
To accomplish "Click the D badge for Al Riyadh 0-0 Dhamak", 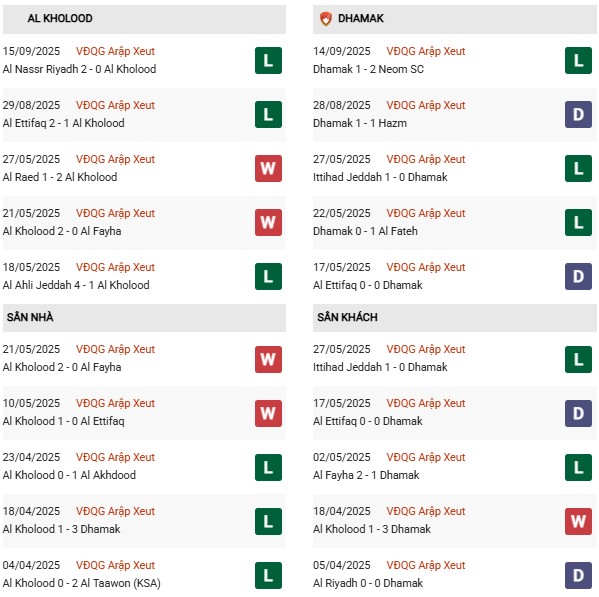I will point(578,575).
